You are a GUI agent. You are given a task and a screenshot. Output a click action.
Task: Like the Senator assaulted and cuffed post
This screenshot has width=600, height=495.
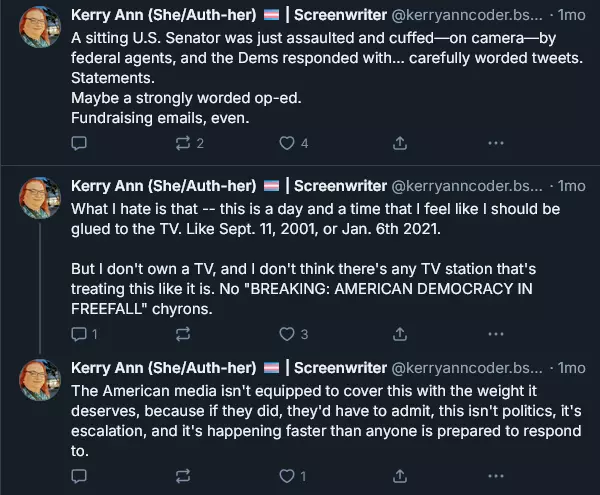[287, 143]
